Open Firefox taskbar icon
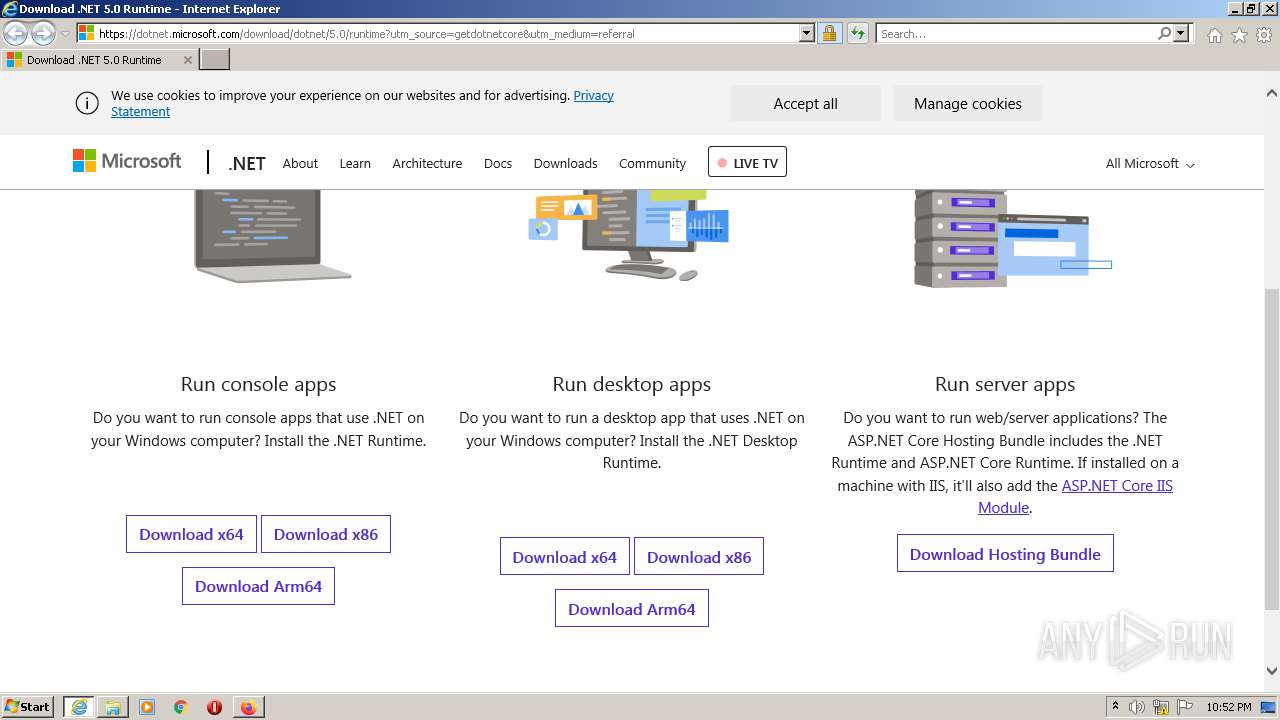The width and height of the screenshot is (1280, 720). [248, 707]
